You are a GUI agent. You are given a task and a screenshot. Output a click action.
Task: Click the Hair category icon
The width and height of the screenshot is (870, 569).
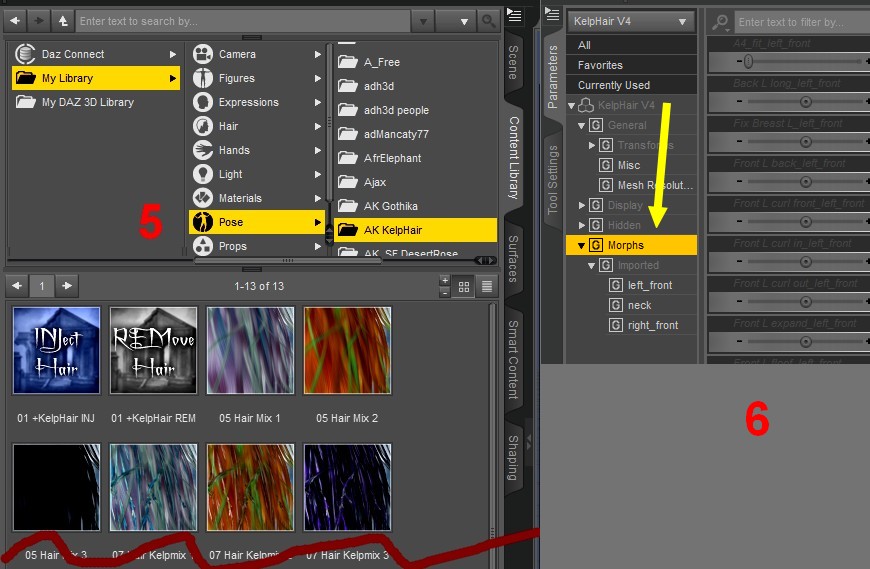pyautogui.click(x=203, y=126)
